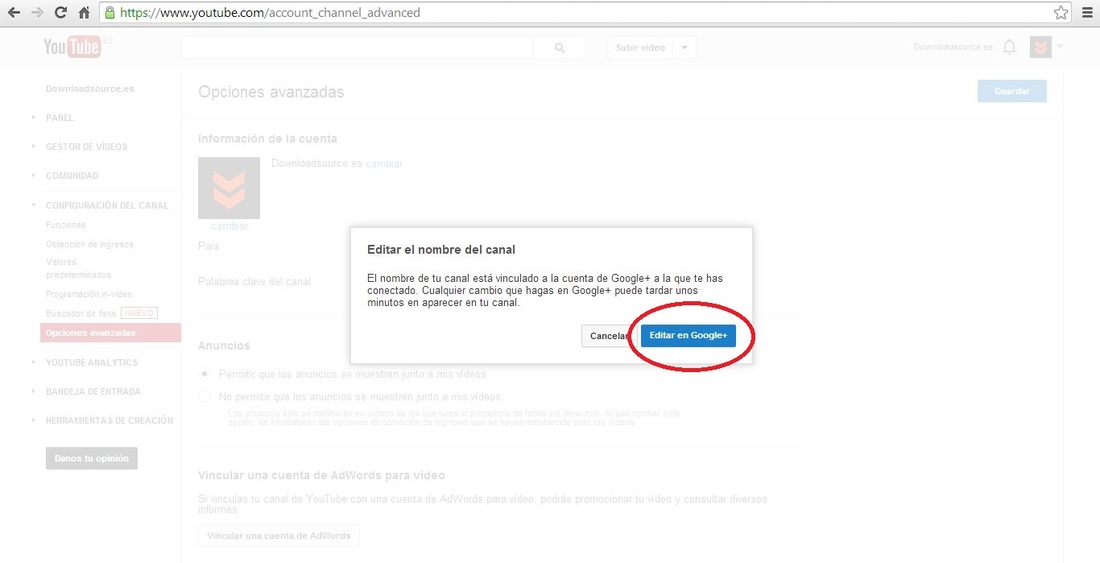
Task: Select No permitir que los anuncios radio
Action: (x=204, y=396)
